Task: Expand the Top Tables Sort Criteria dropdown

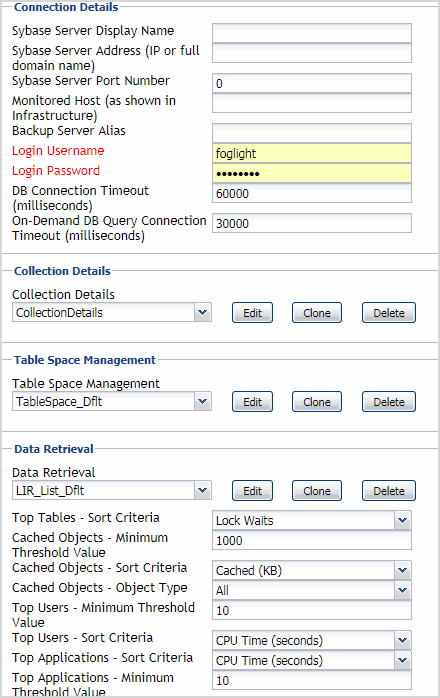Action: (312, 520)
